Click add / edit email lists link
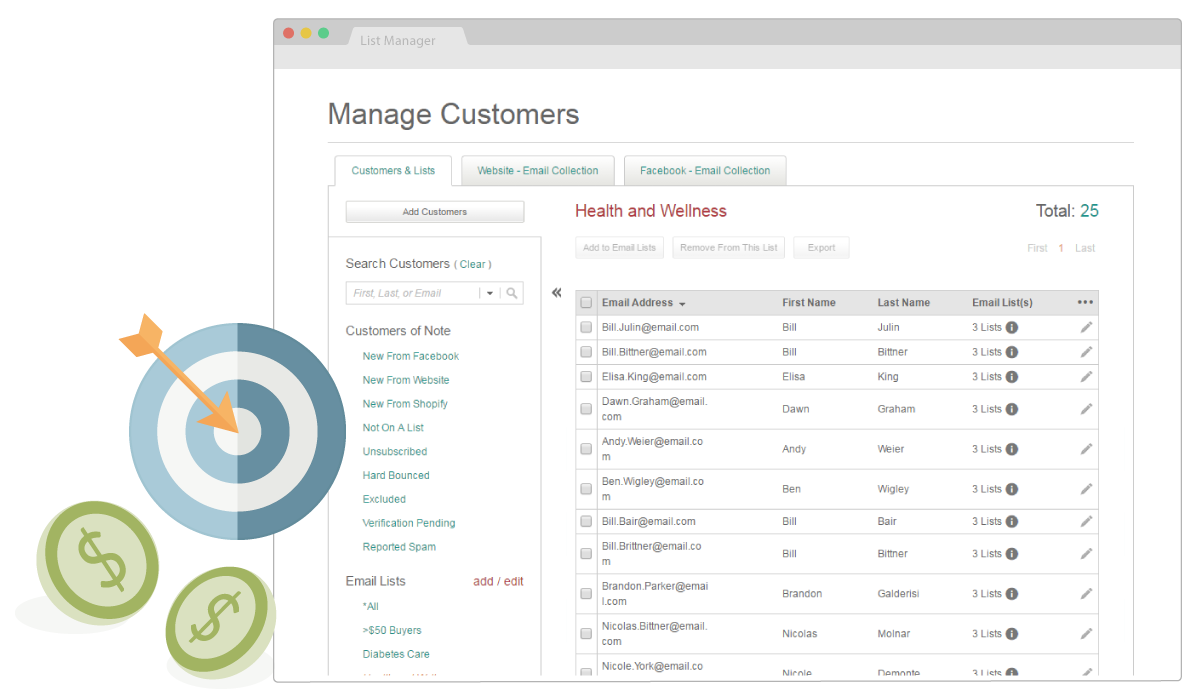 498,581
